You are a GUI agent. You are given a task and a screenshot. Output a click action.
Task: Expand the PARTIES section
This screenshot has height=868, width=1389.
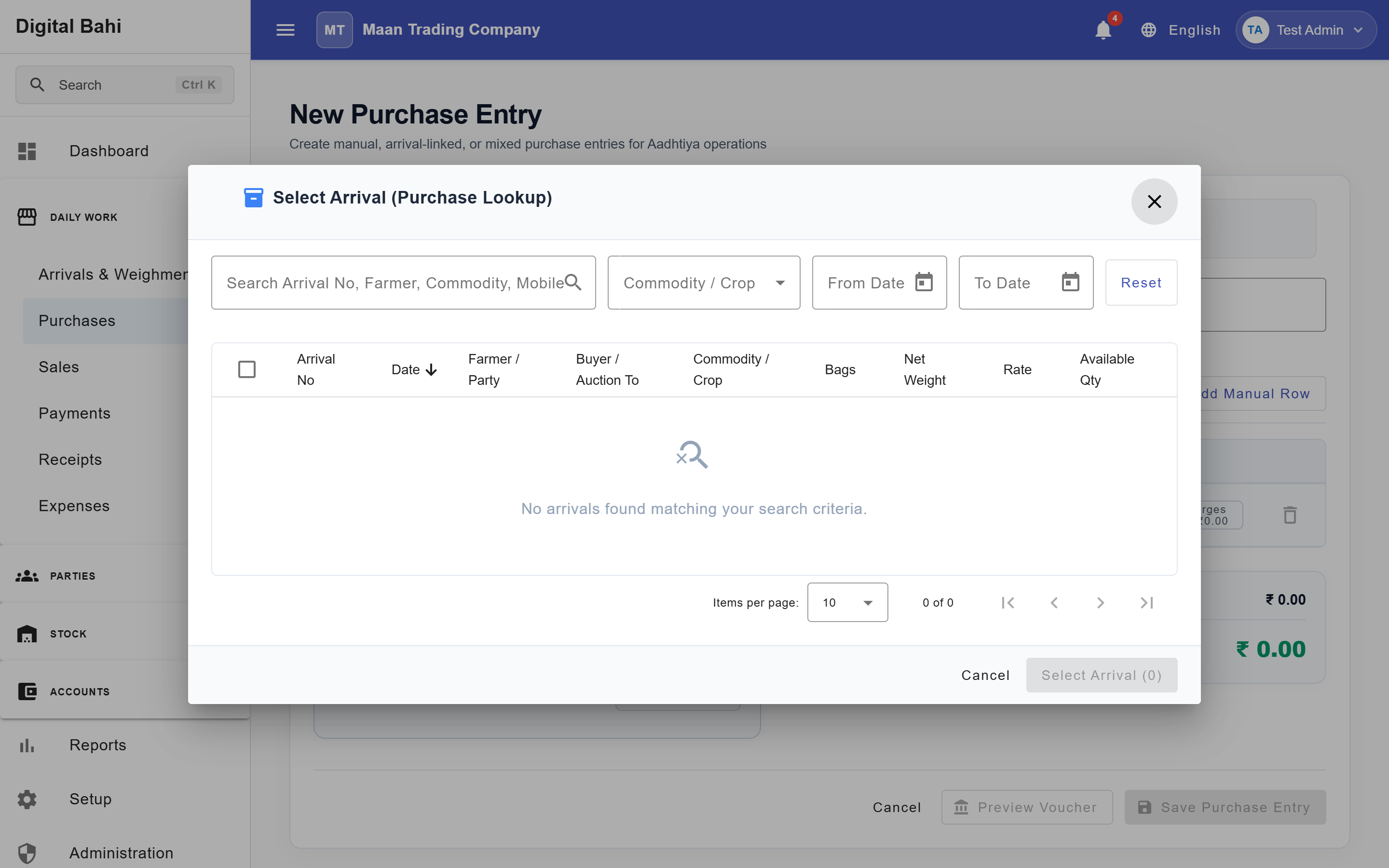point(94,576)
